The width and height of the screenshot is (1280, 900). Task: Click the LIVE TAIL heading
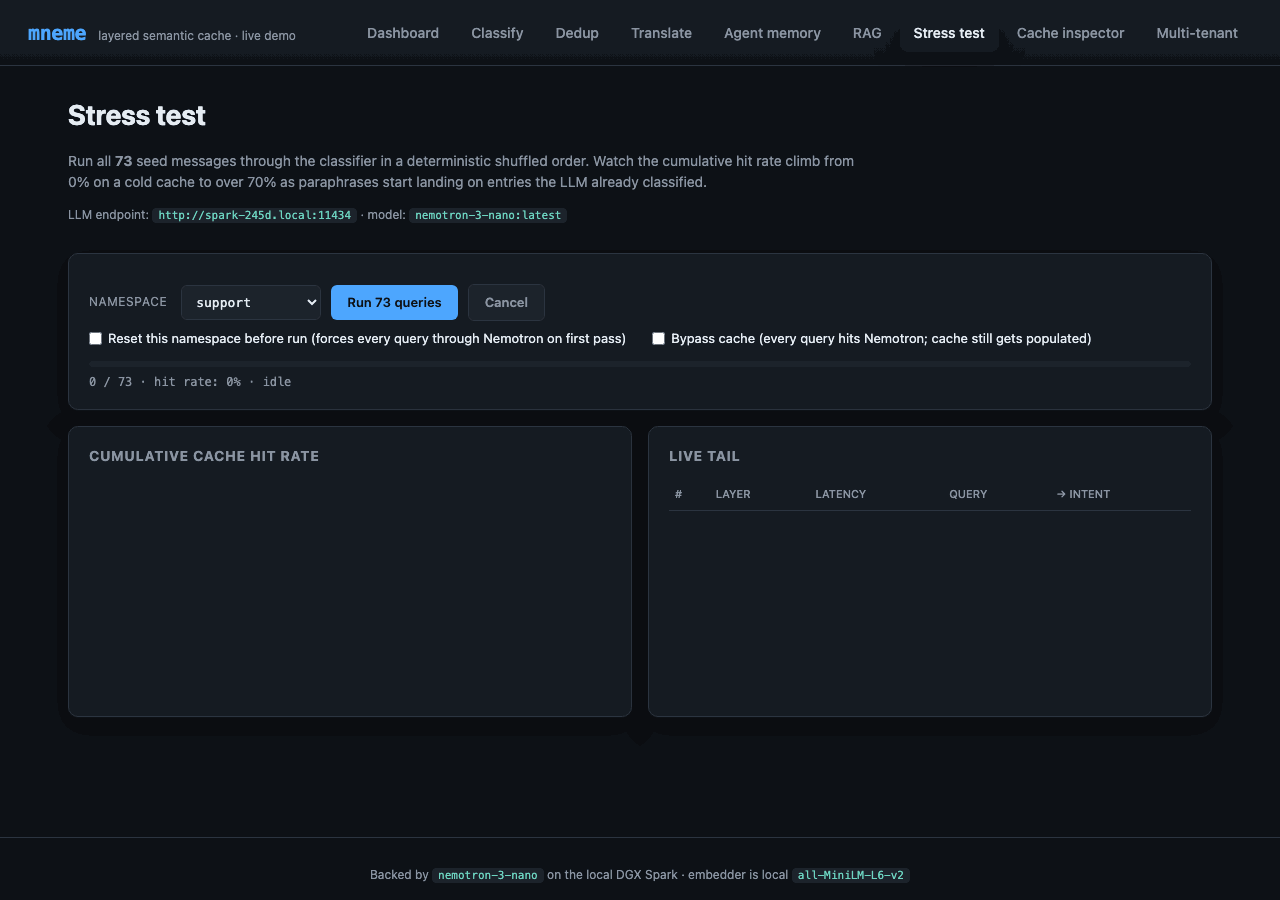704,456
